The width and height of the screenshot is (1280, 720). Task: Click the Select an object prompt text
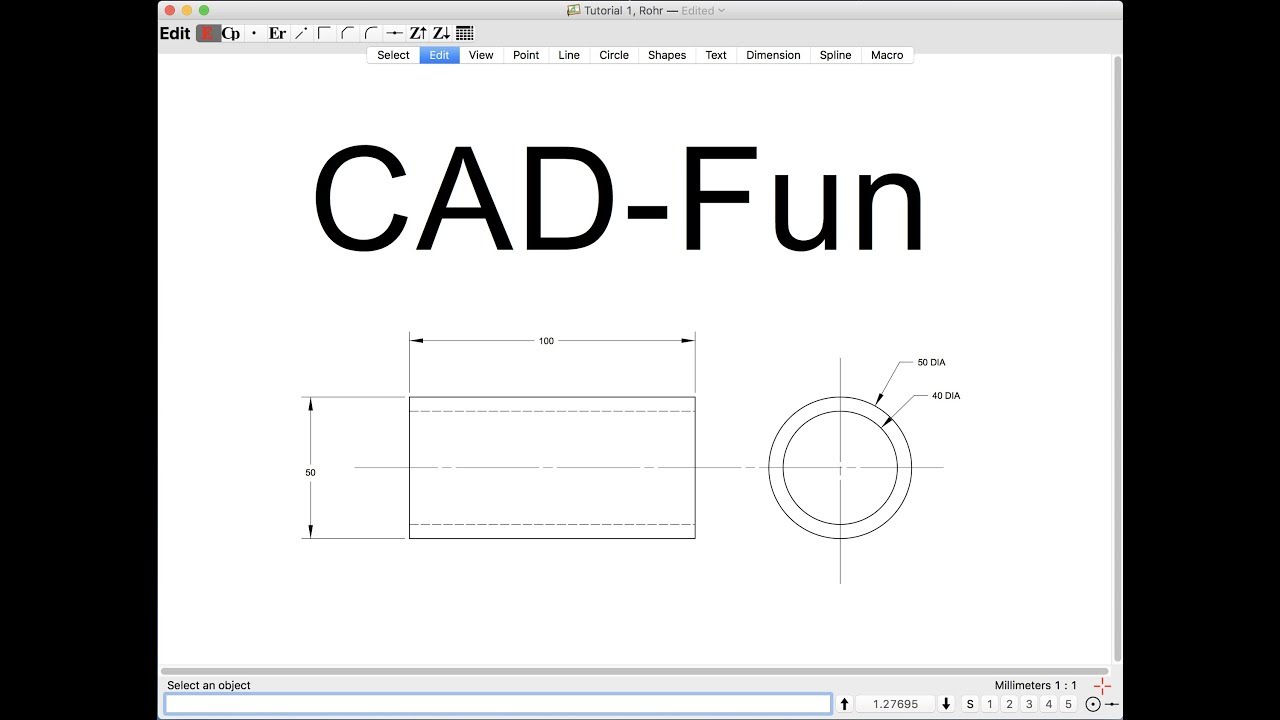pyautogui.click(x=209, y=685)
